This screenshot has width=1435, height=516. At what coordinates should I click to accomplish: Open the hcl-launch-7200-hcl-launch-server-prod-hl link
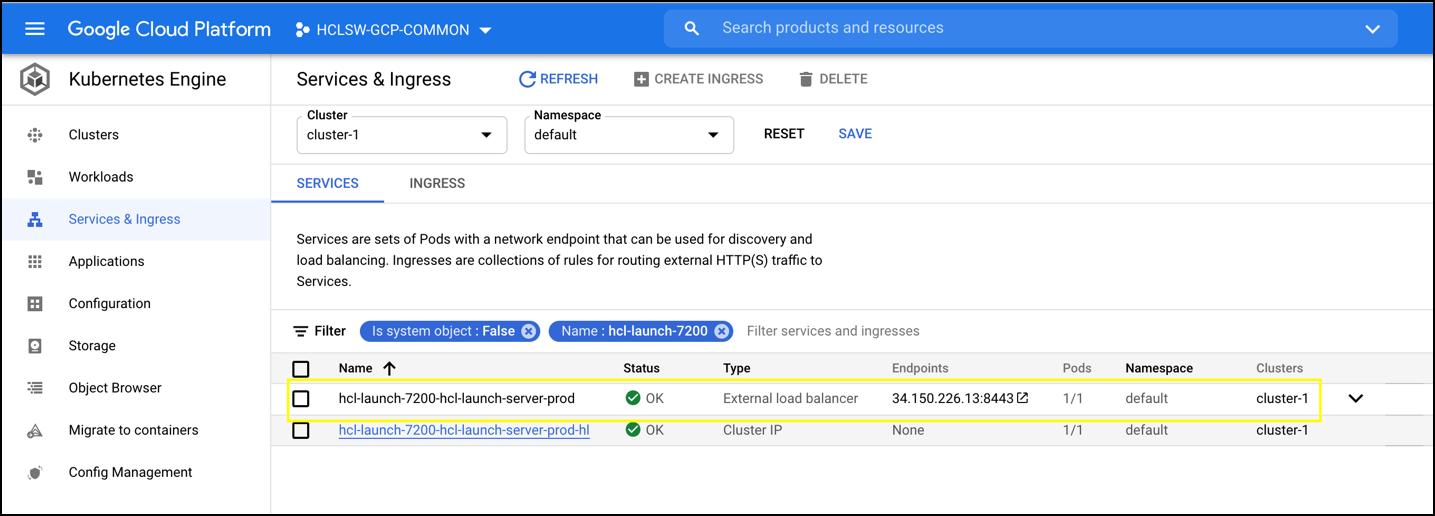point(464,430)
